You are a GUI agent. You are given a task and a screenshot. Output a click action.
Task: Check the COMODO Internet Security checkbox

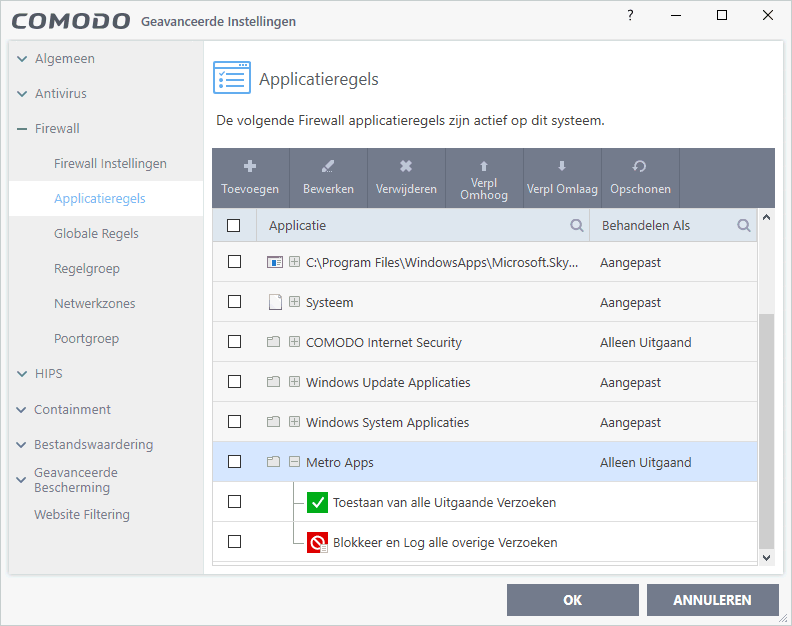(x=234, y=342)
